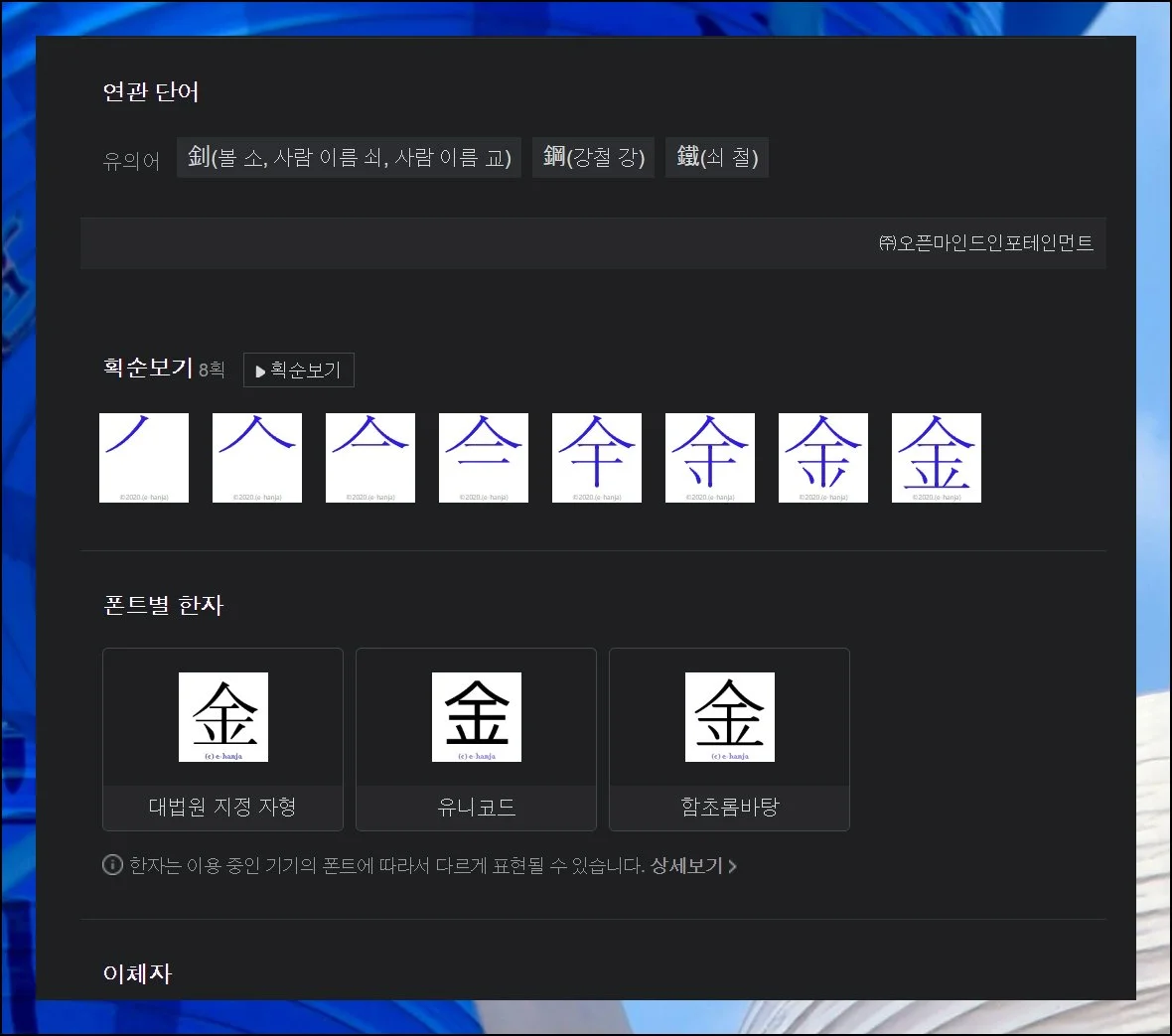Screen dimensions: 1172x1036
Task: Open synonym 鐵 (쇠 철) entry
Action: [716, 157]
